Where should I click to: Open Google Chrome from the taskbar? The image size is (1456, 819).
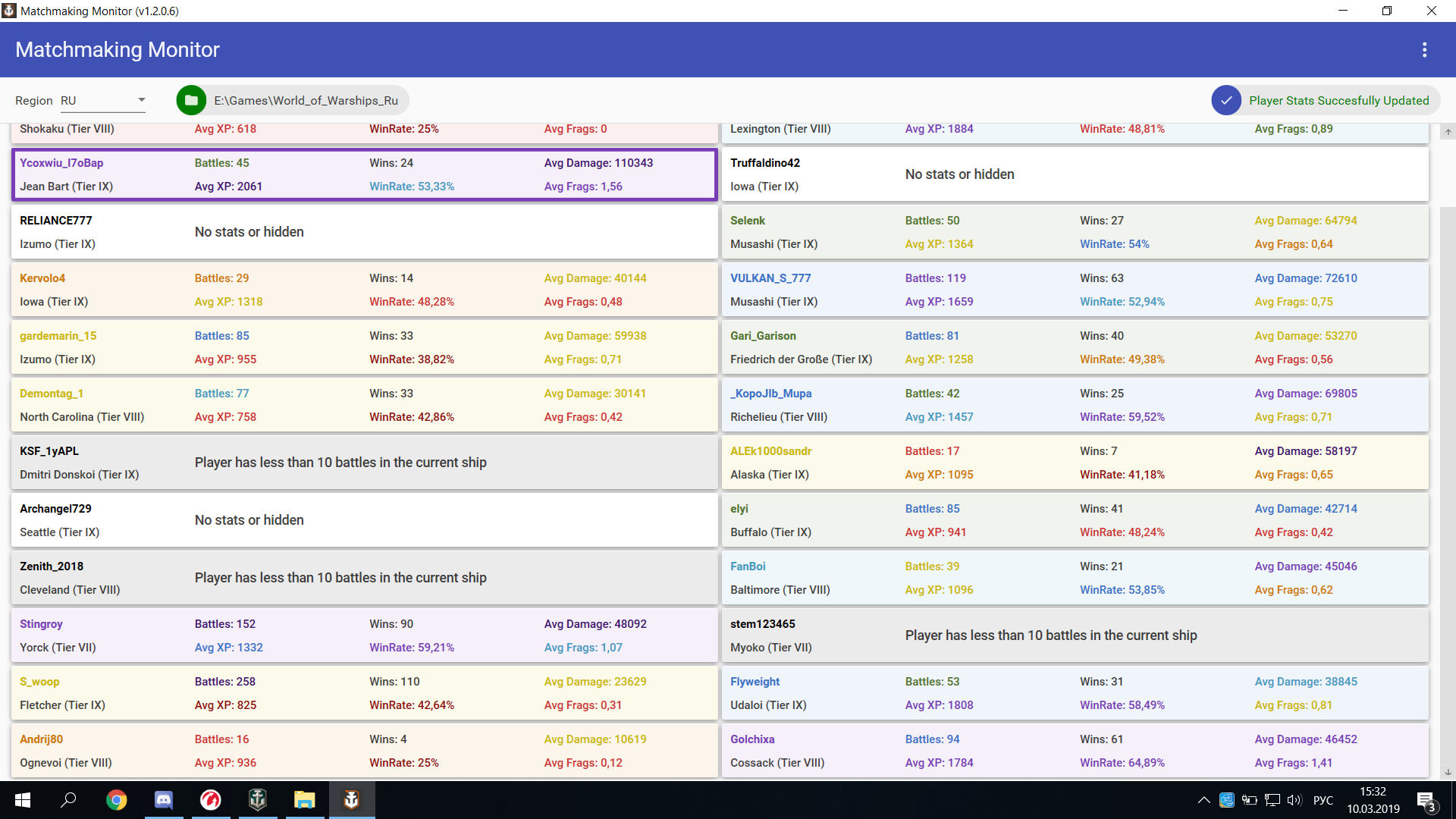tap(116, 800)
